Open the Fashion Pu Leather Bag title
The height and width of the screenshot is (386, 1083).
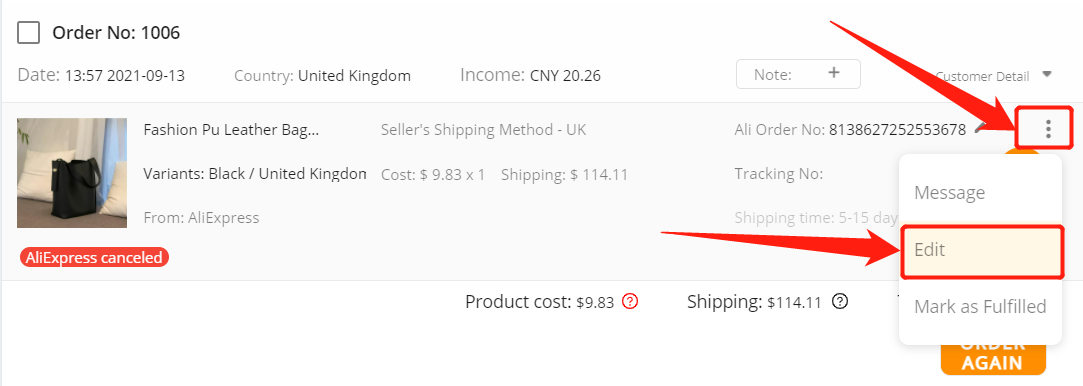pos(231,129)
